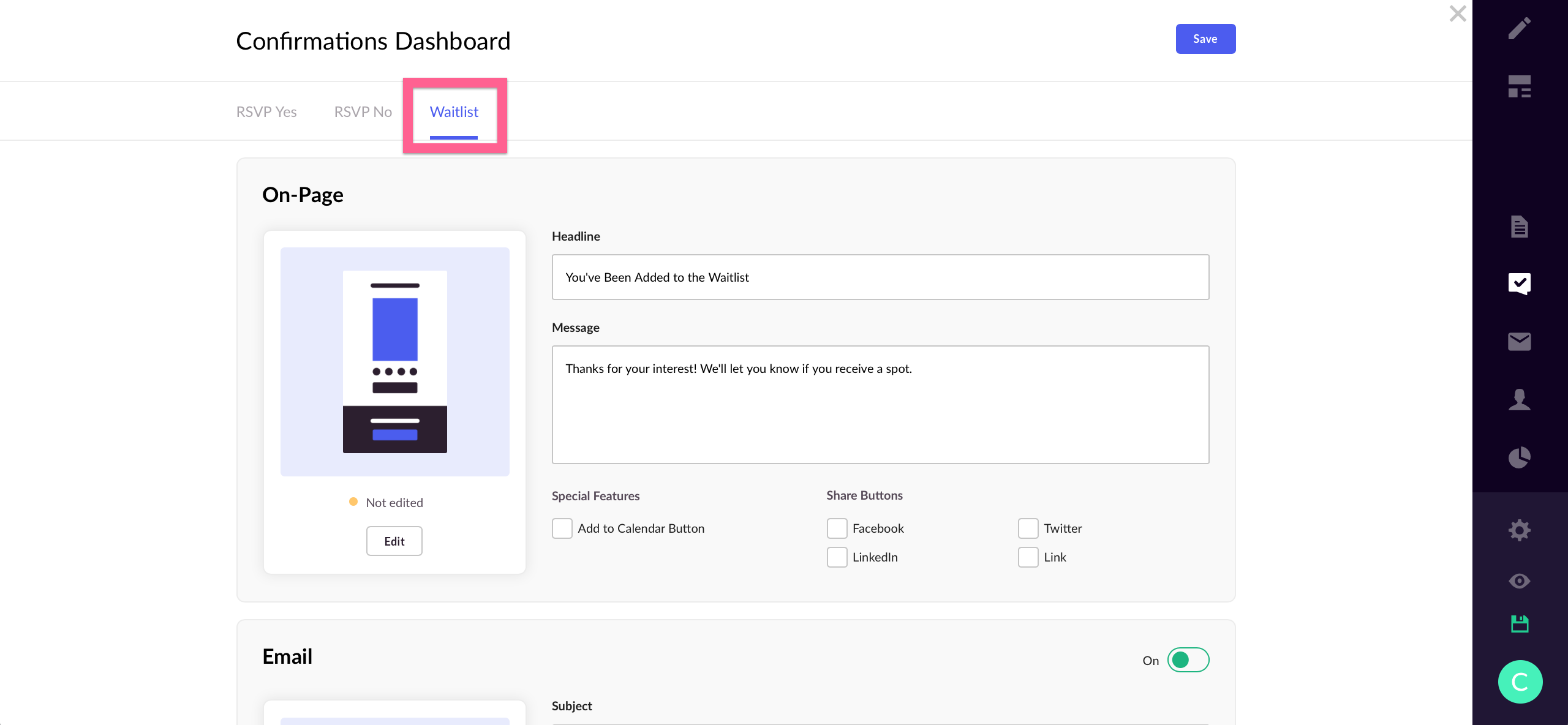The image size is (1568, 725).
Task: Turn off the Email toggle switch
Action: coord(1188,660)
